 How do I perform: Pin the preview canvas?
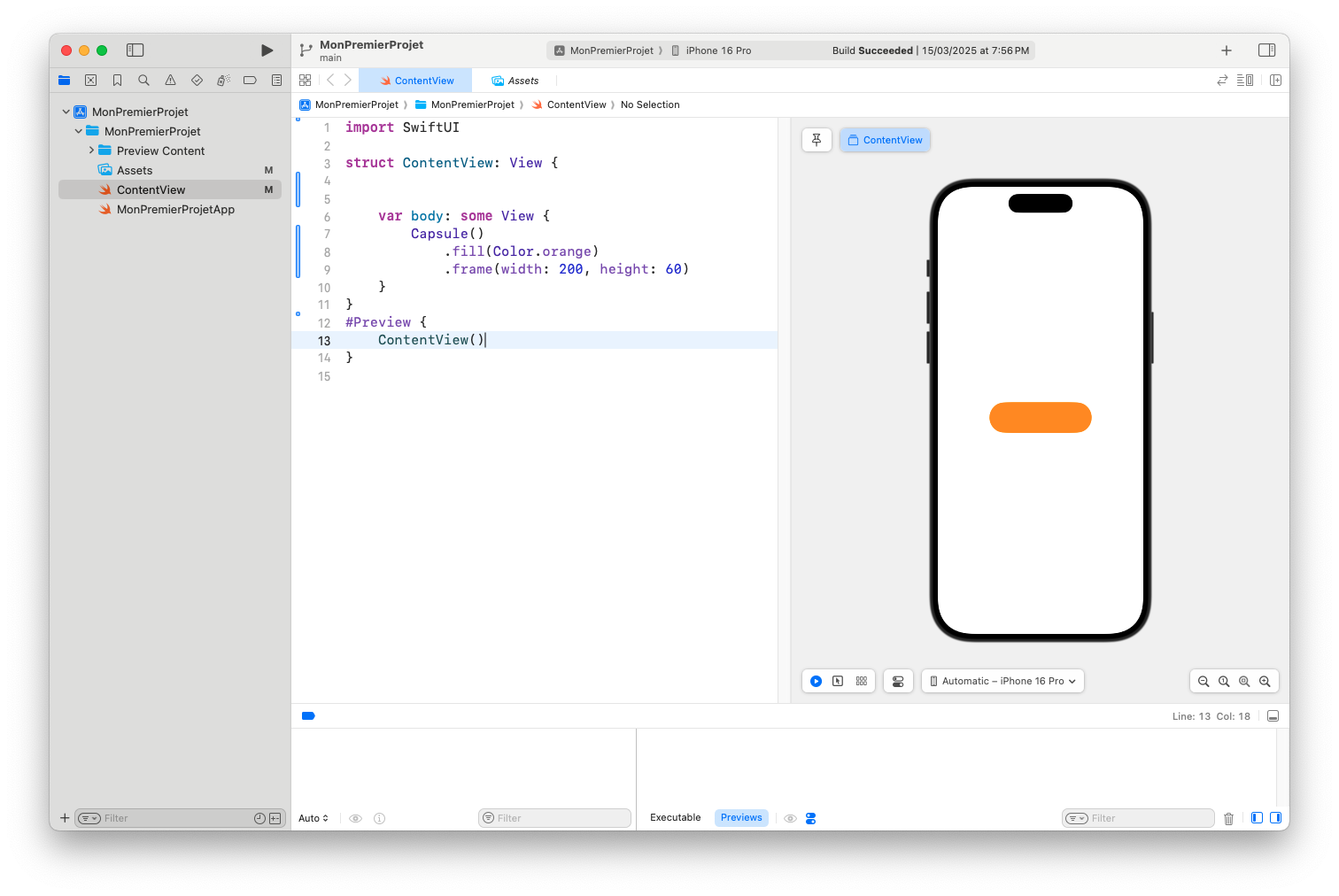coord(817,140)
